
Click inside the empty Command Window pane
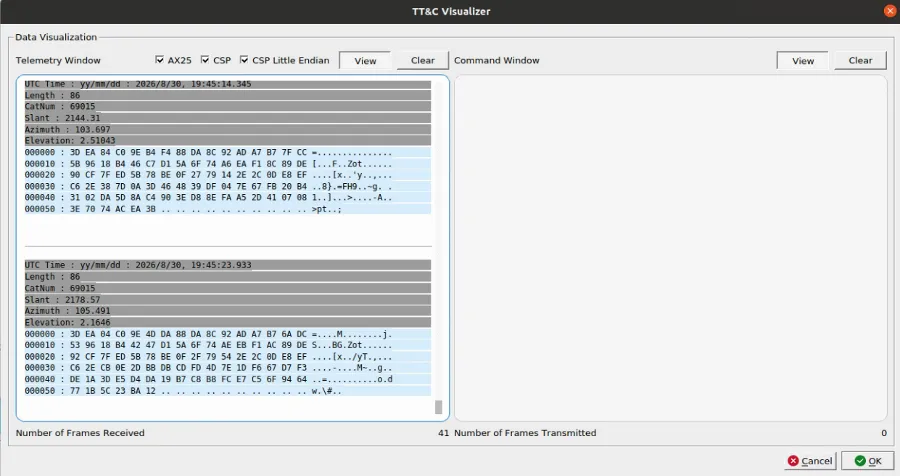pos(670,248)
